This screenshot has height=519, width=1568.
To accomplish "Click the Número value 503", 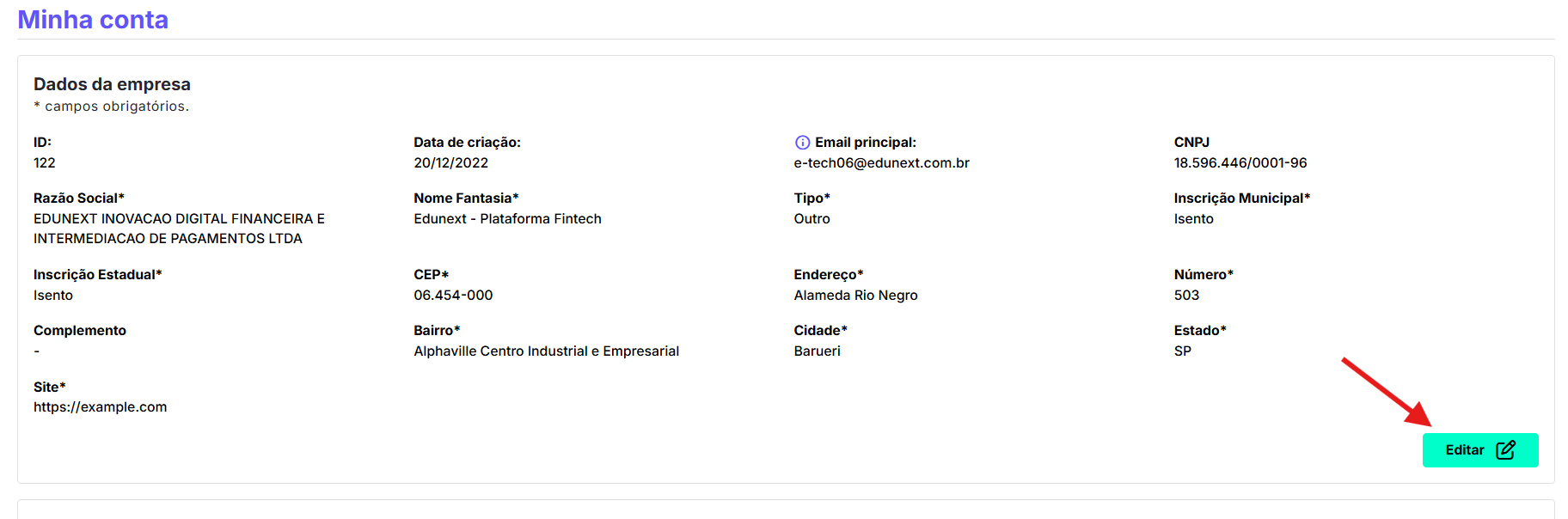I will (1186, 296).
